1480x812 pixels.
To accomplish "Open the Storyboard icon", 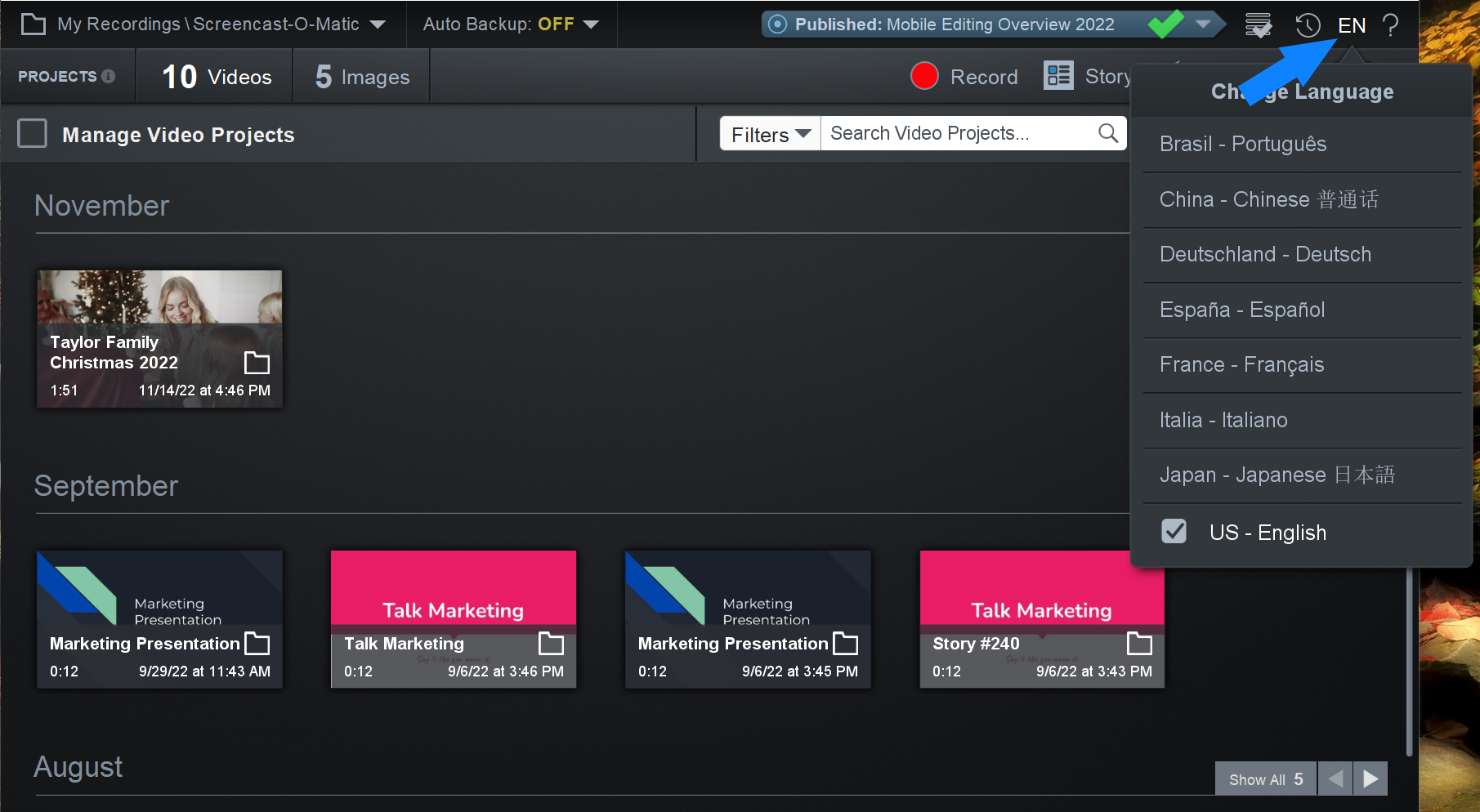I will tap(1058, 76).
